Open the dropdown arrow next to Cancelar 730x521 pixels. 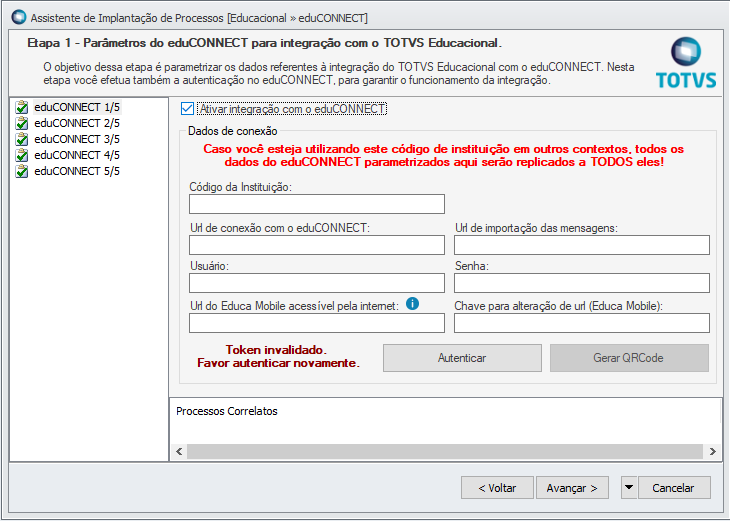click(629, 487)
